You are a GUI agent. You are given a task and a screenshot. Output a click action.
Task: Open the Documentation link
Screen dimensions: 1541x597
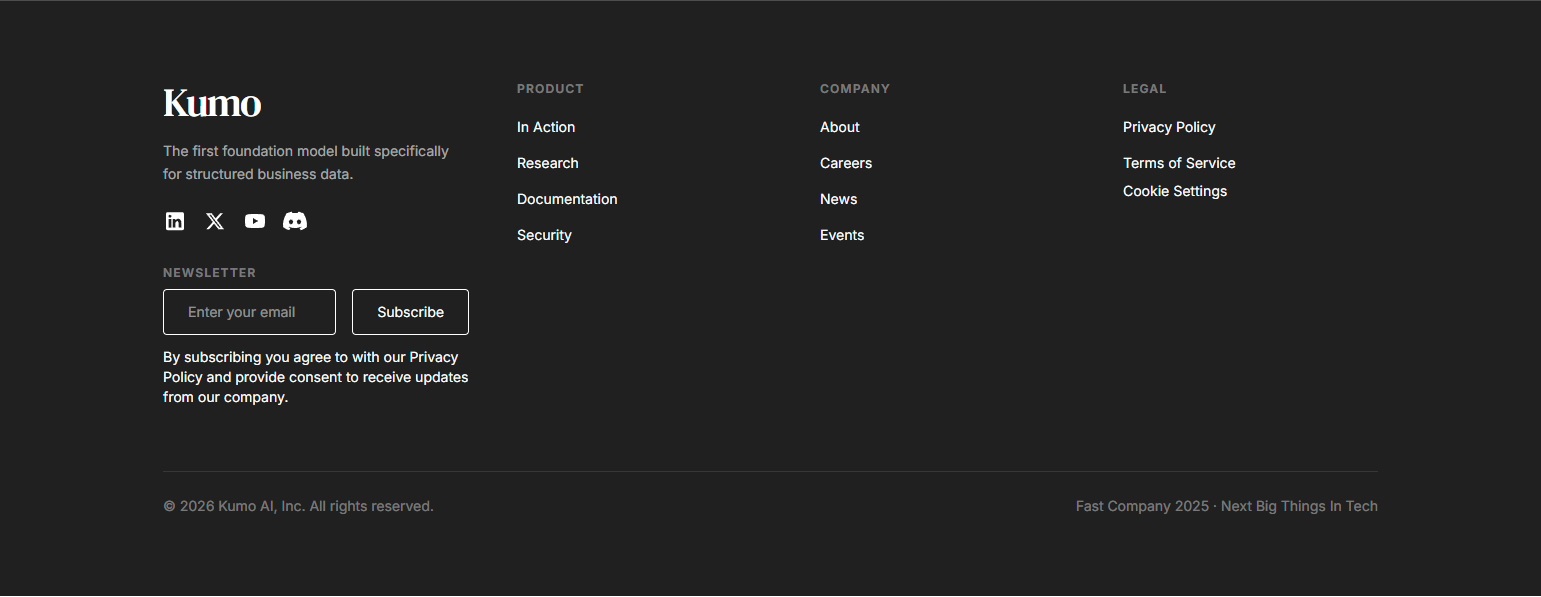pyautogui.click(x=567, y=199)
